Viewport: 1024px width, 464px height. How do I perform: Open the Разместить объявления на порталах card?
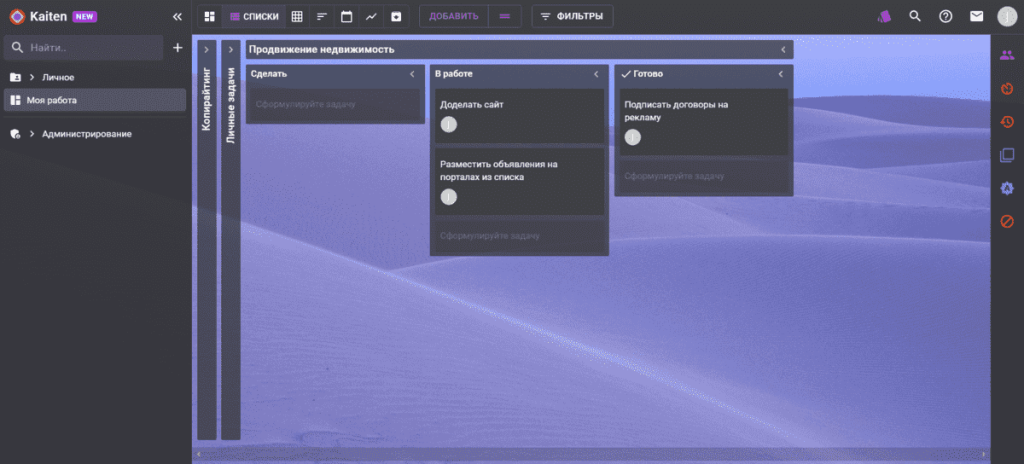pos(519,182)
